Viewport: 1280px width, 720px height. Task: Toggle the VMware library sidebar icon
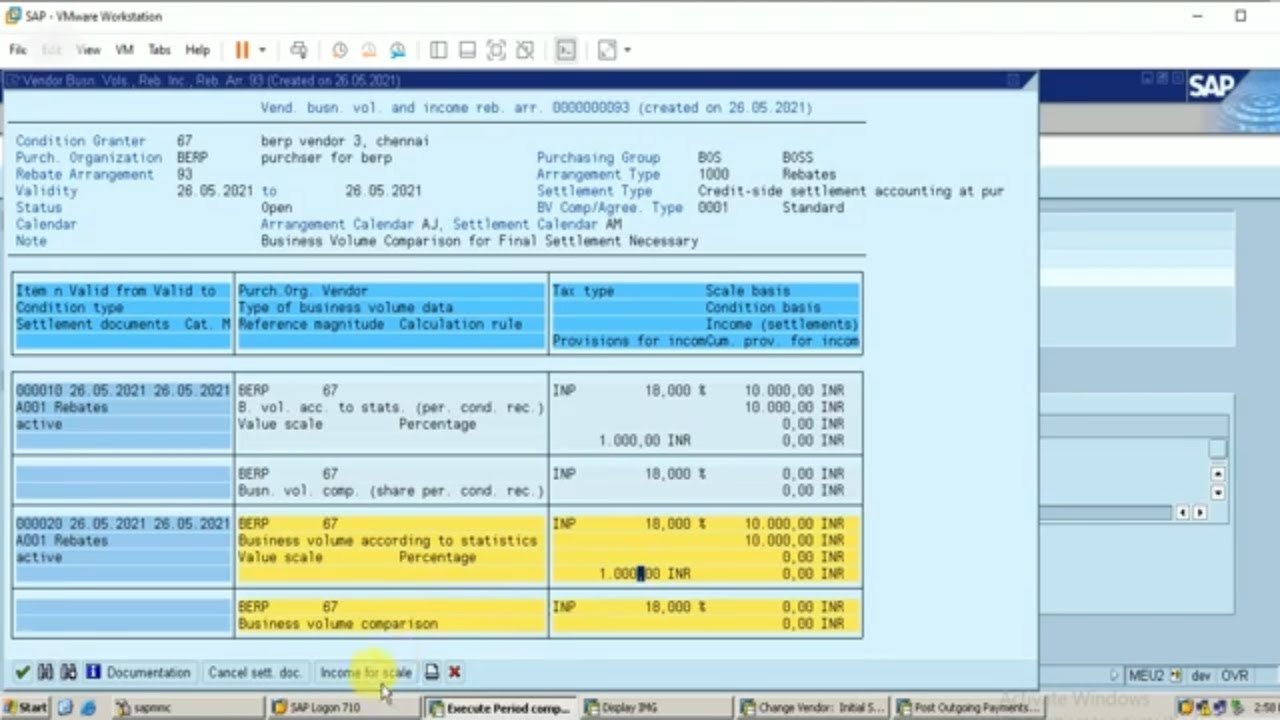[x=438, y=50]
